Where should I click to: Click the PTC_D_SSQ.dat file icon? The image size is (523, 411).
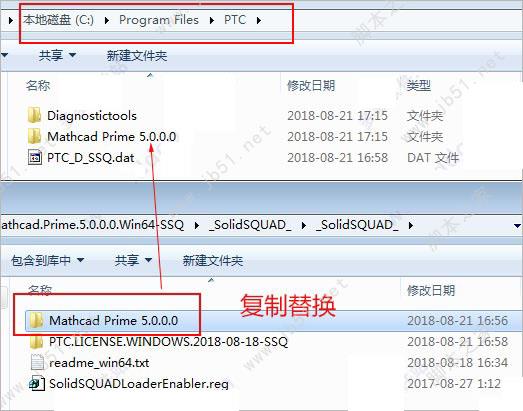click(x=35, y=157)
